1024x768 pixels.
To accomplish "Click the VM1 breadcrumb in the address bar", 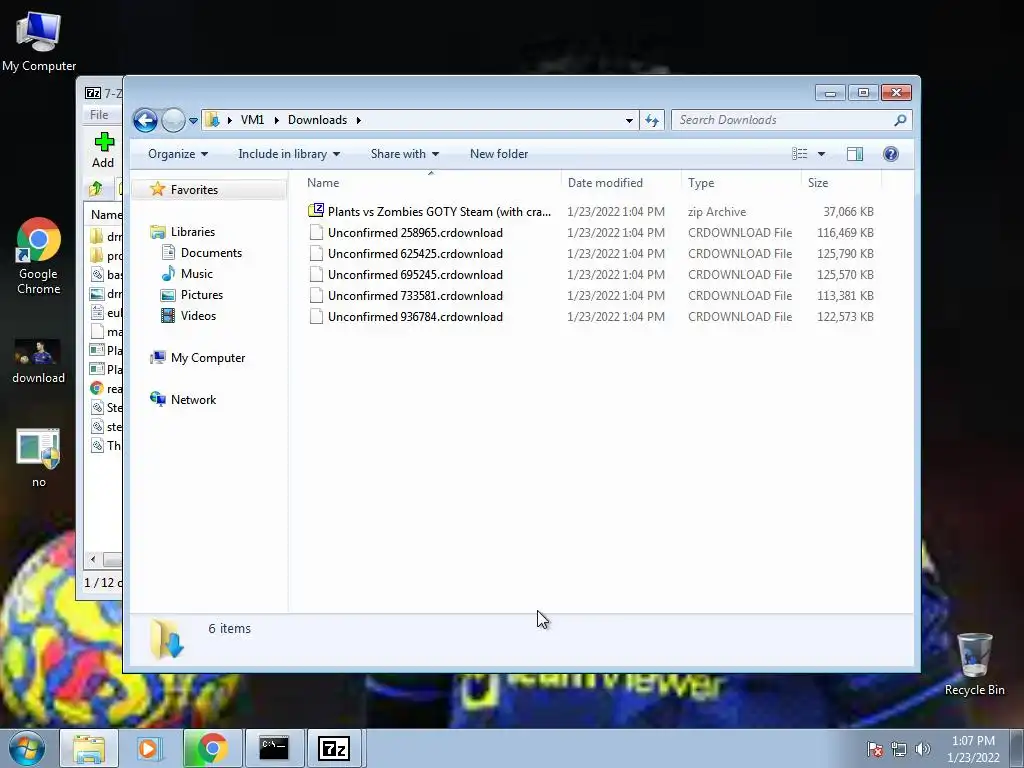I will tap(252, 120).
